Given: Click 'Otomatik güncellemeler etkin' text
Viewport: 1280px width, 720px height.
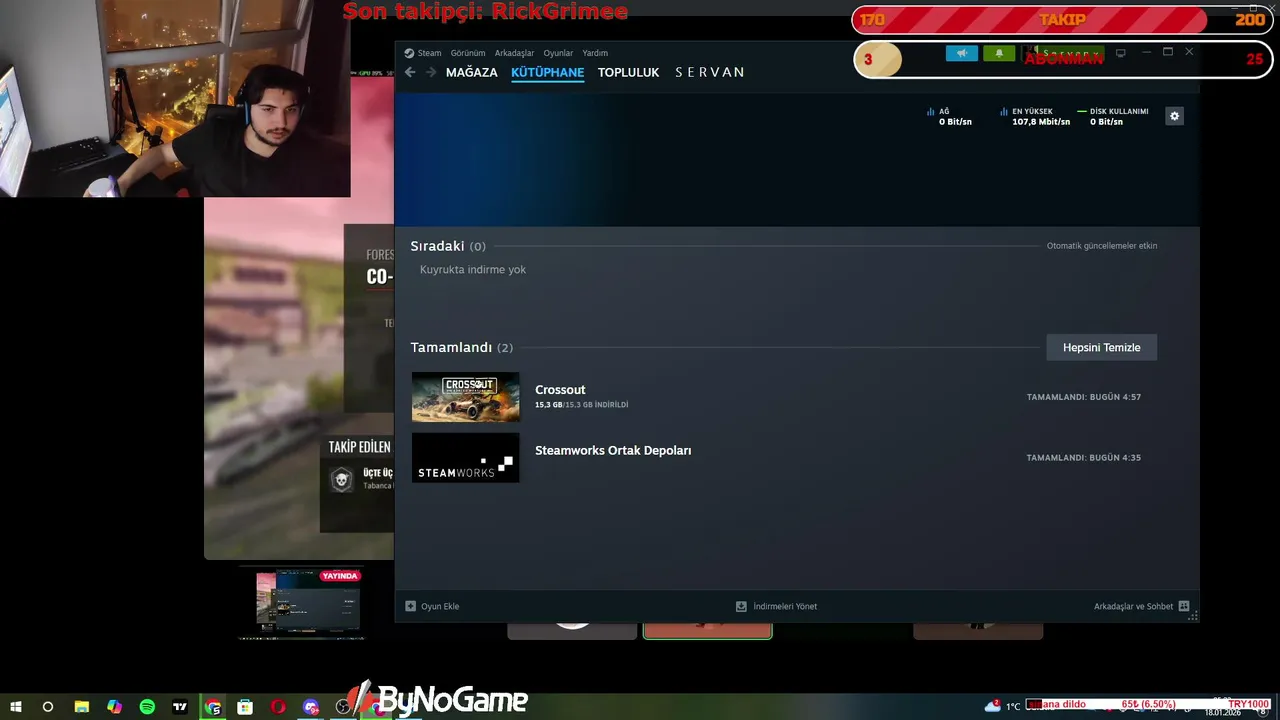Looking at the screenshot, I should (x=1102, y=246).
